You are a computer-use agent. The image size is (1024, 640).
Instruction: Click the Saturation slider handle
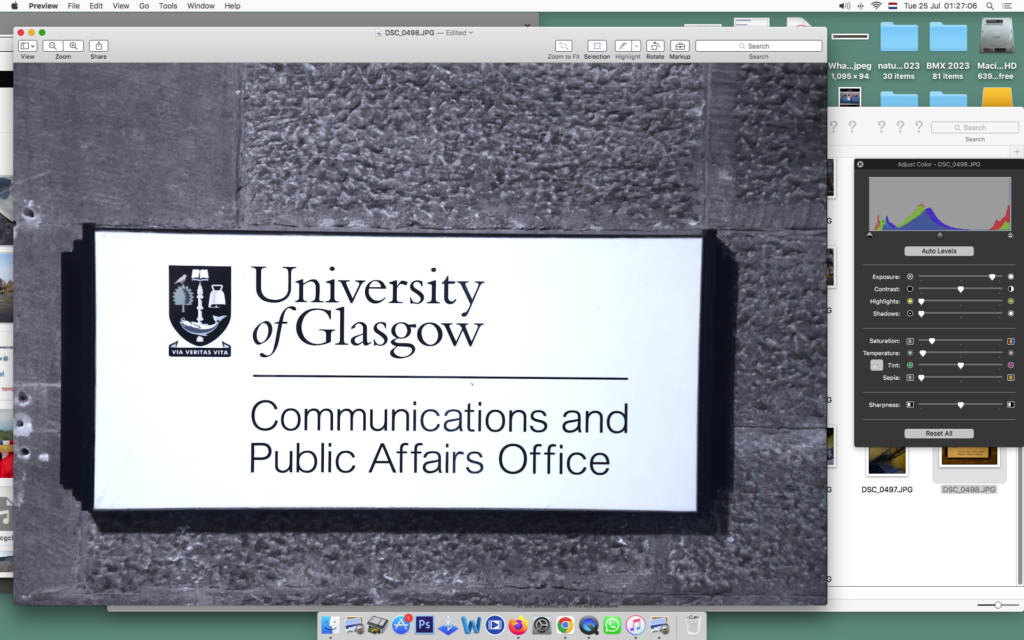[932, 341]
